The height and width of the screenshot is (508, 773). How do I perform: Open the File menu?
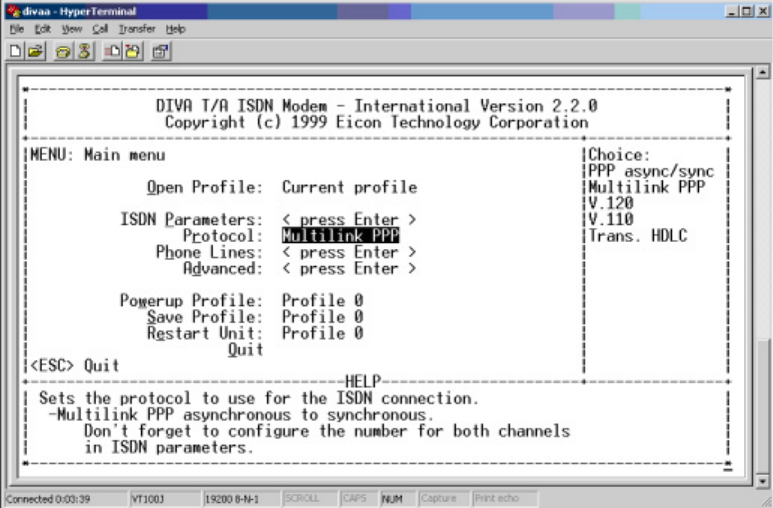(17, 29)
